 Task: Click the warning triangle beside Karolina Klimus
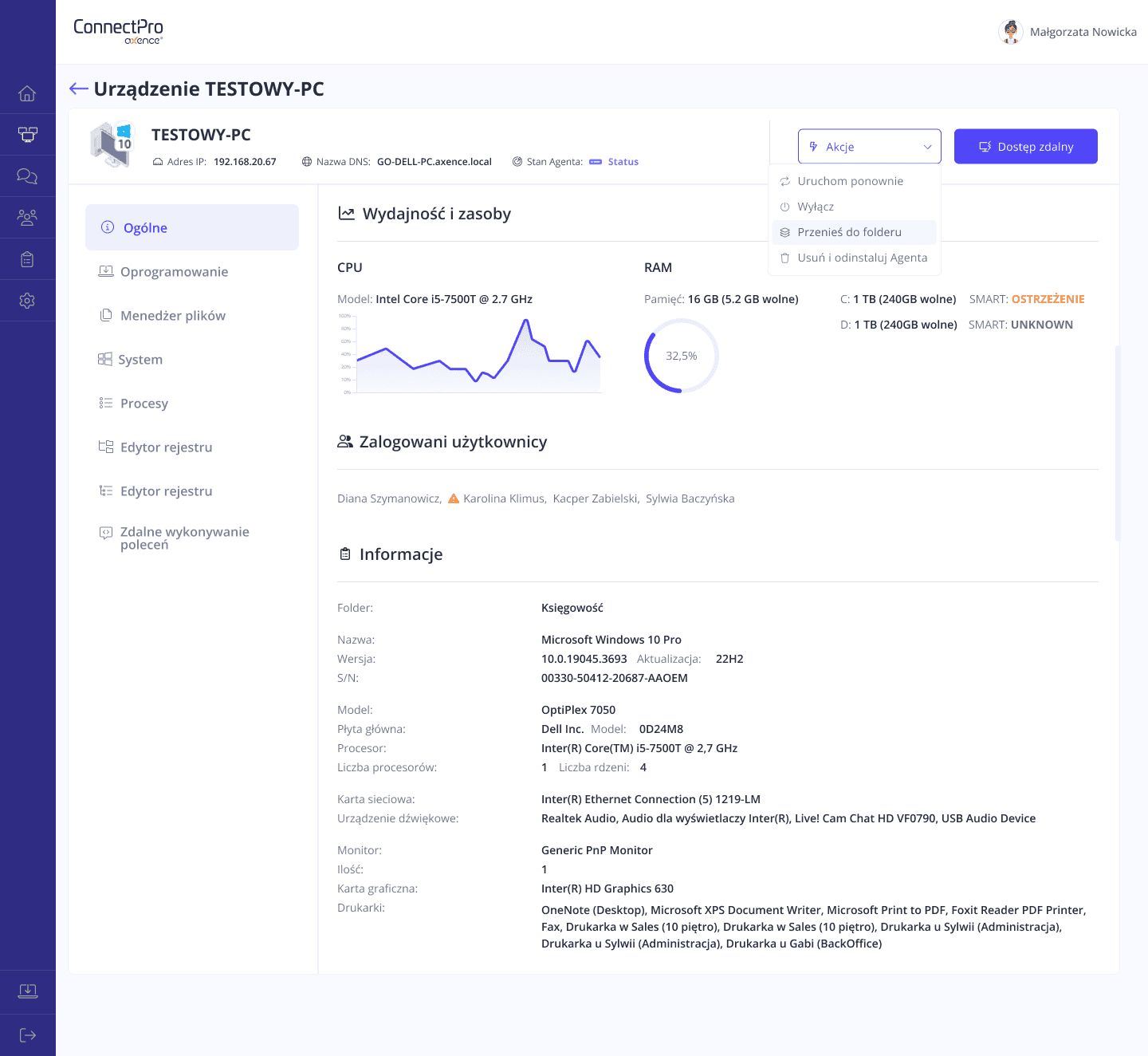point(454,498)
